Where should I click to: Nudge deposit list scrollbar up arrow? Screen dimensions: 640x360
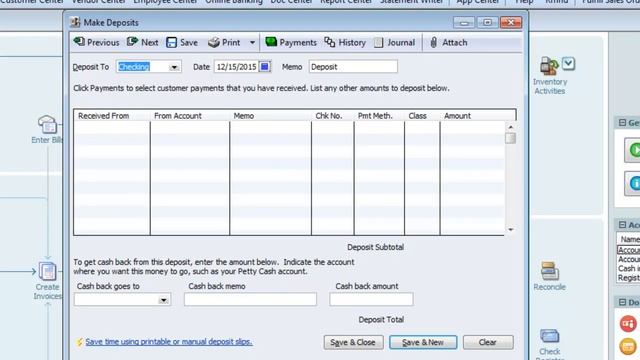point(511,127)
